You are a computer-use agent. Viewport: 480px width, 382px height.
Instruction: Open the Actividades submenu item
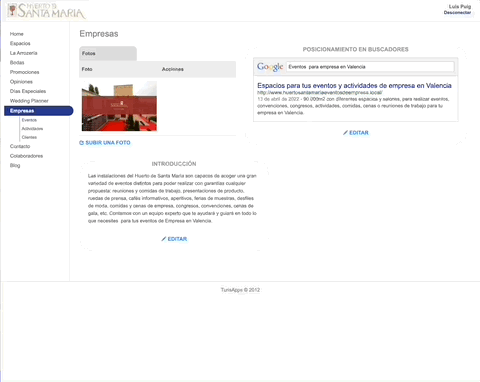coord(32,129)
